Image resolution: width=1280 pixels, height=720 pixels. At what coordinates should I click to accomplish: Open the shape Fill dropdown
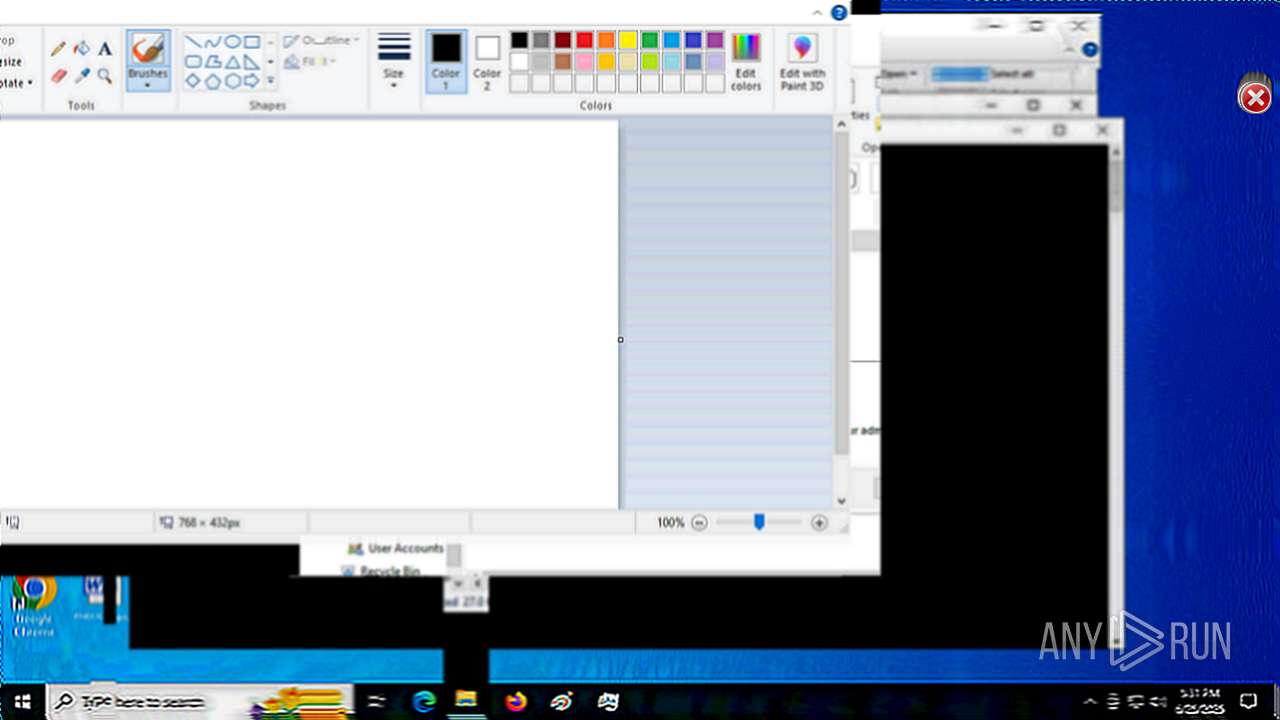point(310,62)
